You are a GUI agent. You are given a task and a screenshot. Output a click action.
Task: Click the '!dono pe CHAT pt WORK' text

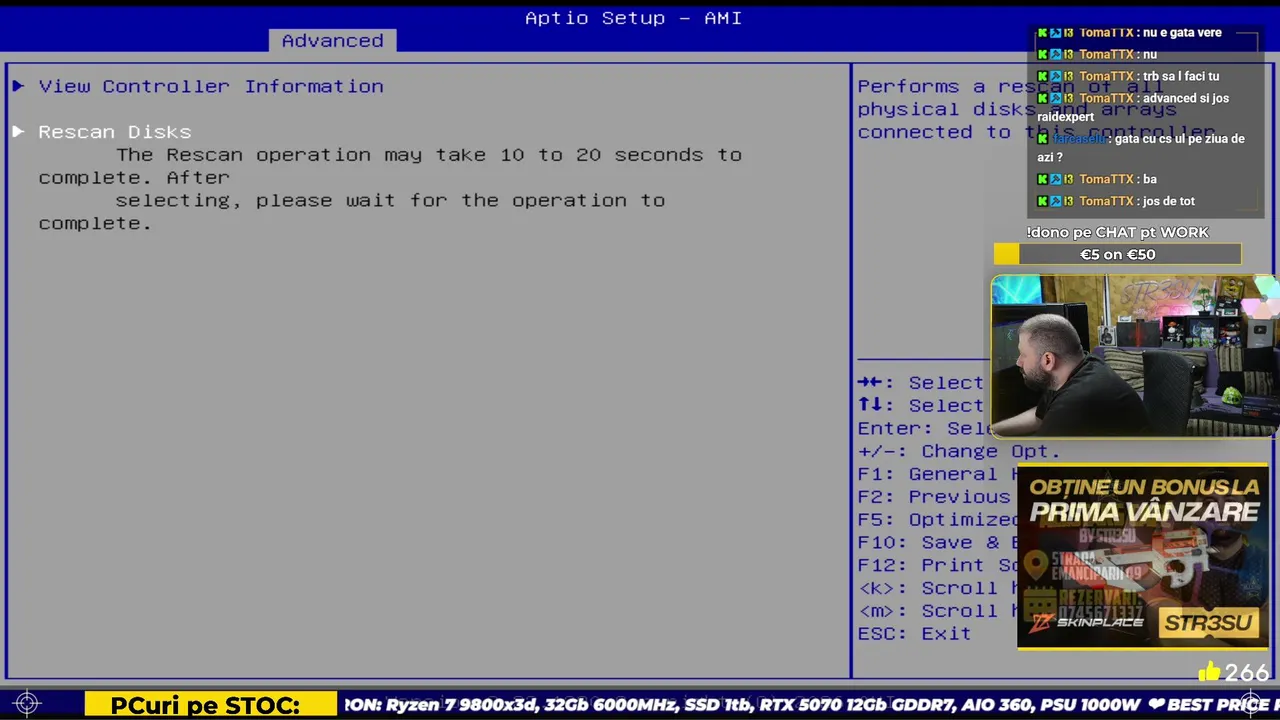tap(1117, 232)
